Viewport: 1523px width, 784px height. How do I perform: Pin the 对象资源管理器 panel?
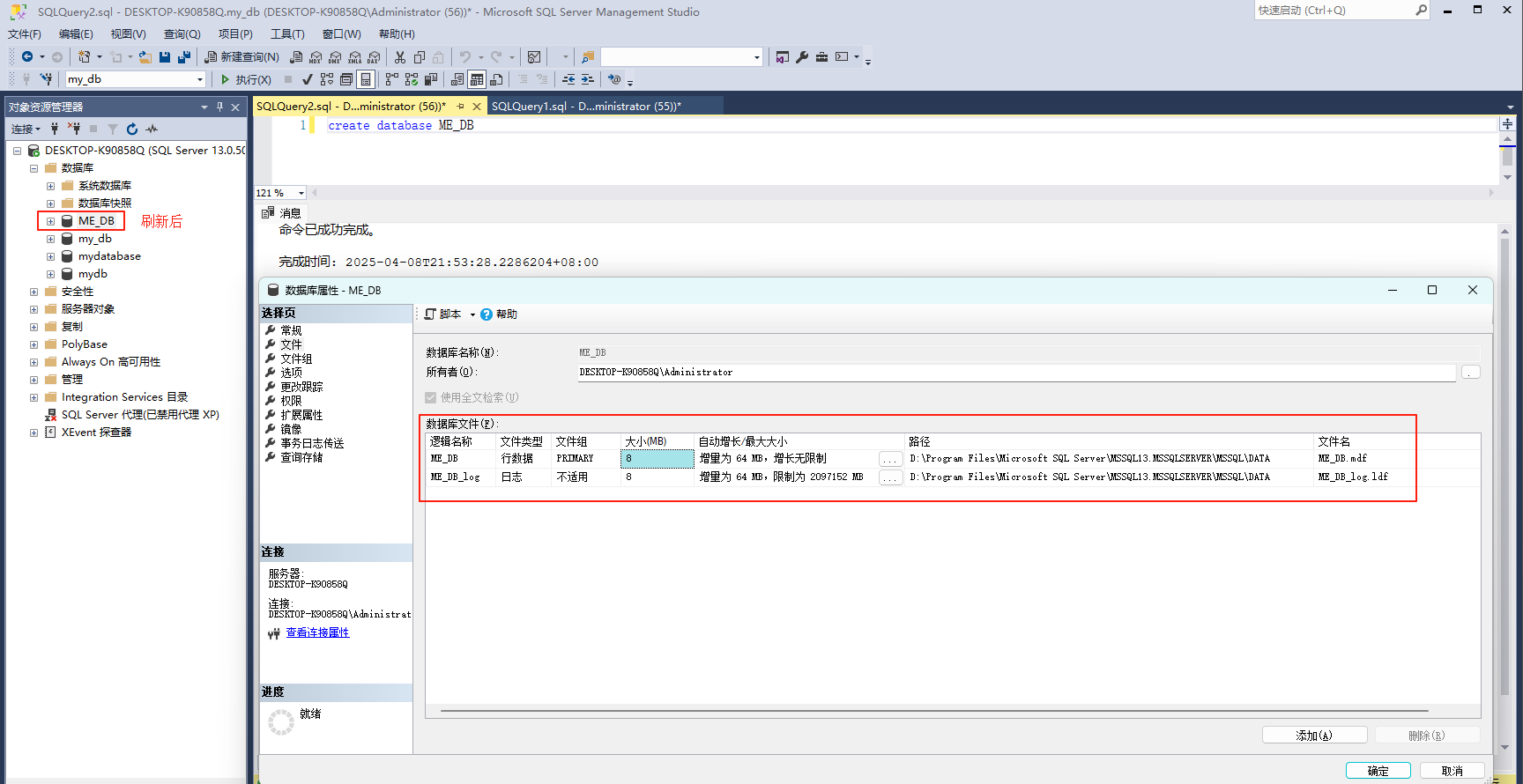coord(219,107)
